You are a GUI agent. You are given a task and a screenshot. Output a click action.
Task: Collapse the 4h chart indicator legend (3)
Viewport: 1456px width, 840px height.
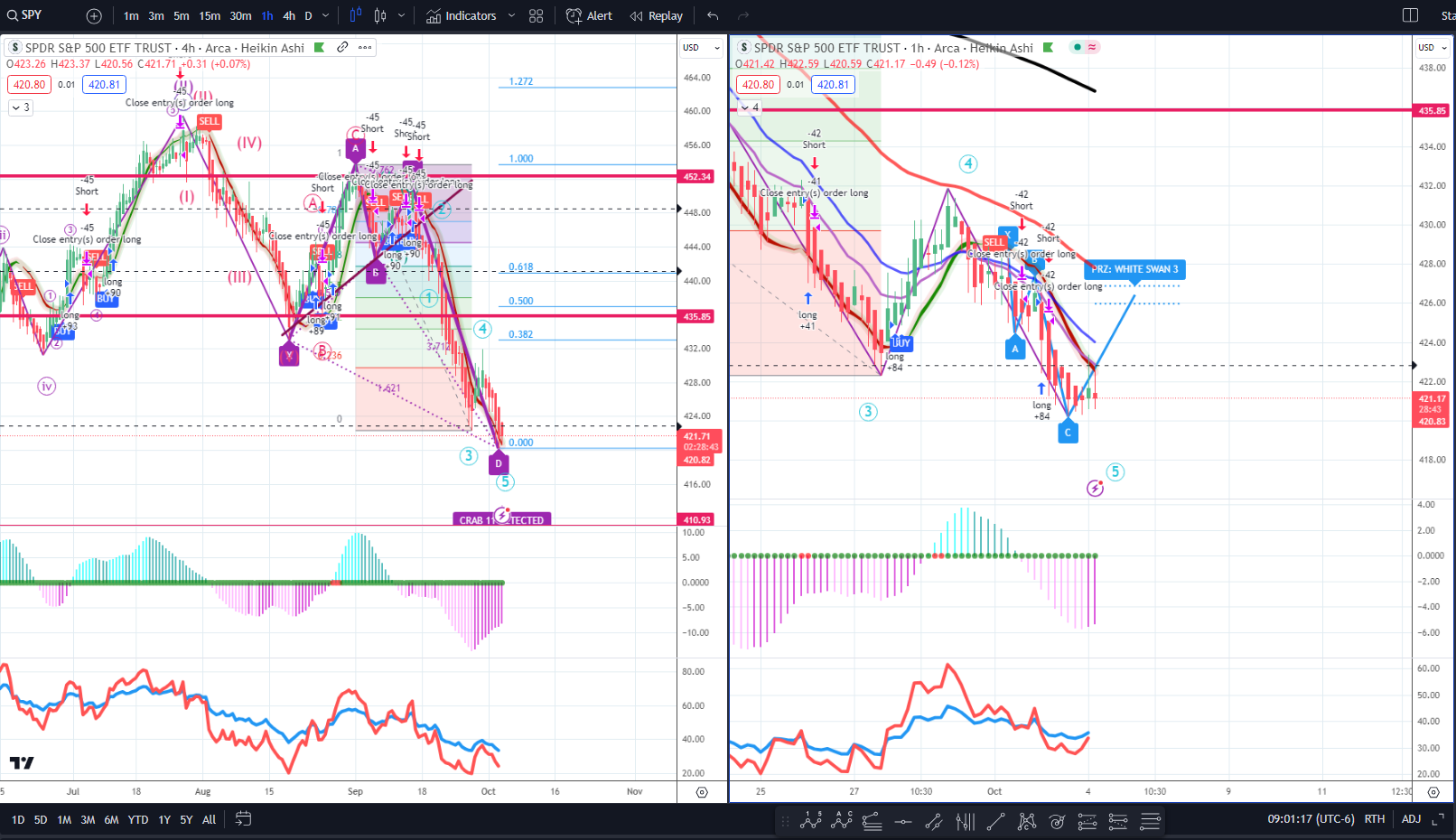(21, 107)
